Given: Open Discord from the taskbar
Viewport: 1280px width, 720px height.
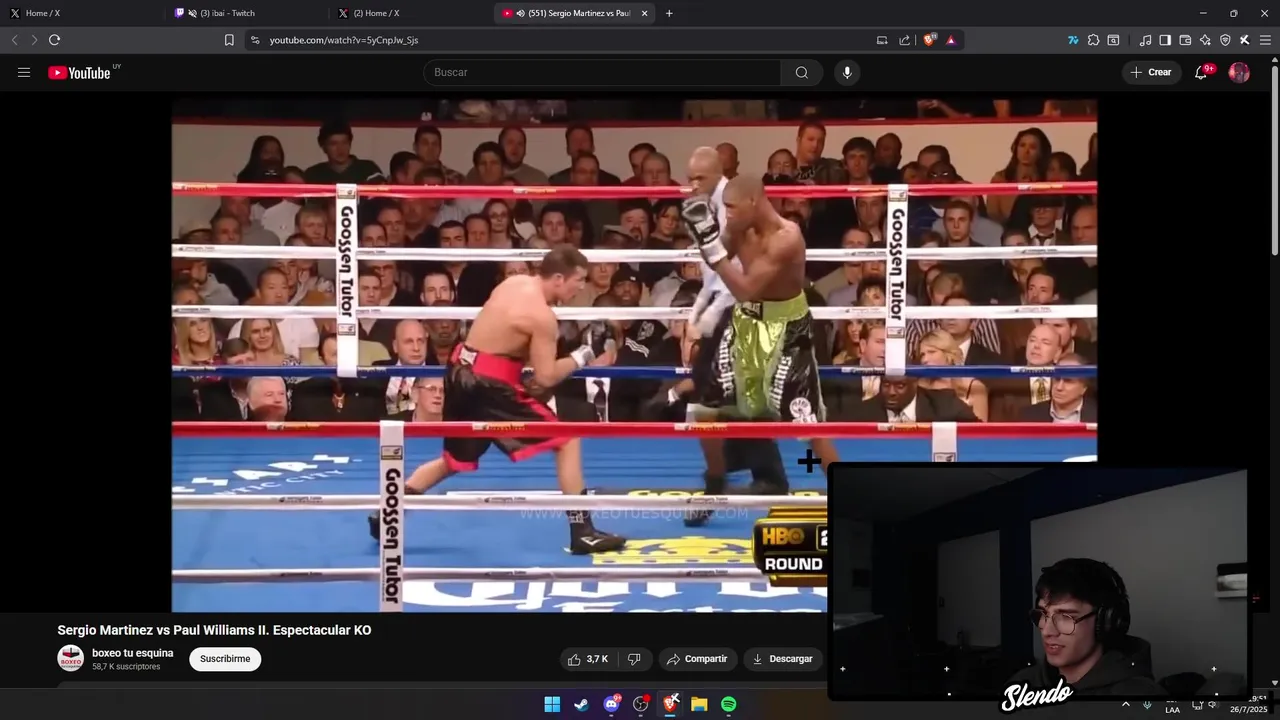Looking at the screenshot, I should coord(611,704).
